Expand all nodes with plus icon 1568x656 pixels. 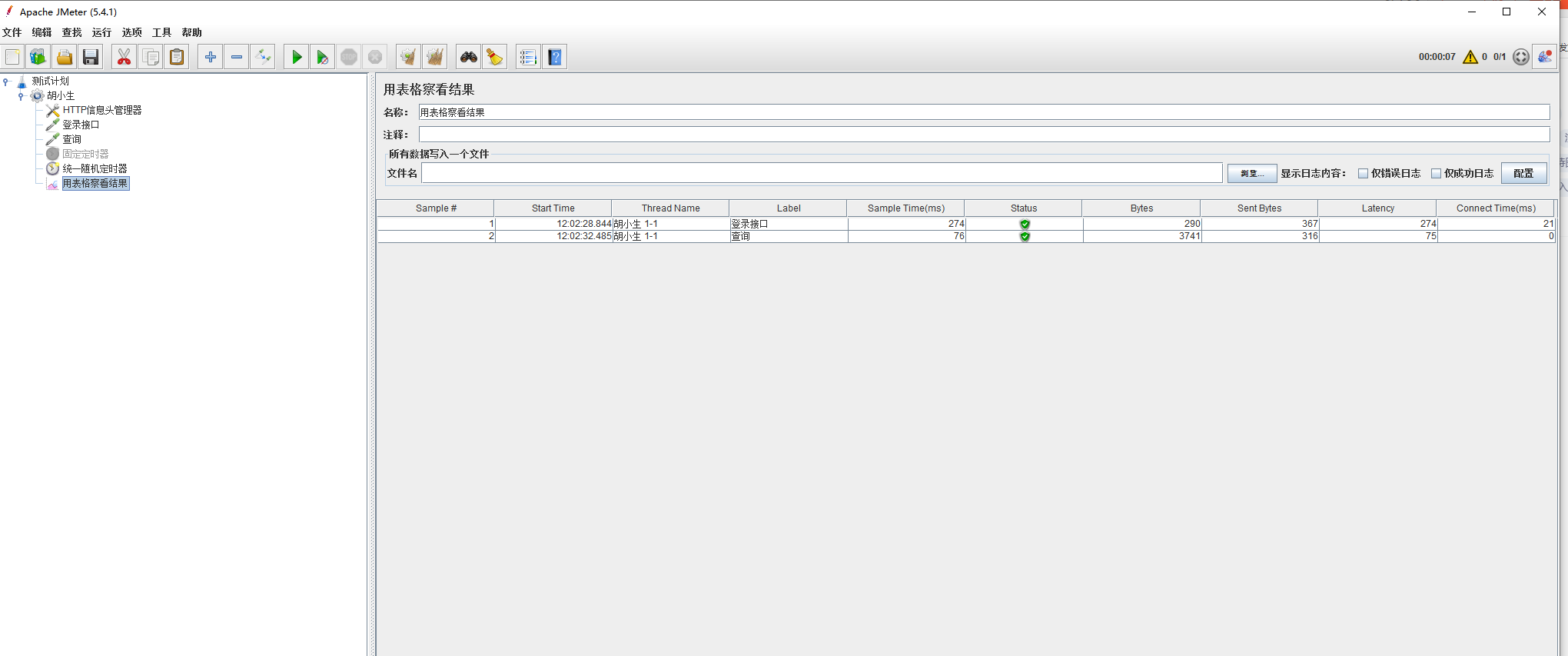pos(210,57)
